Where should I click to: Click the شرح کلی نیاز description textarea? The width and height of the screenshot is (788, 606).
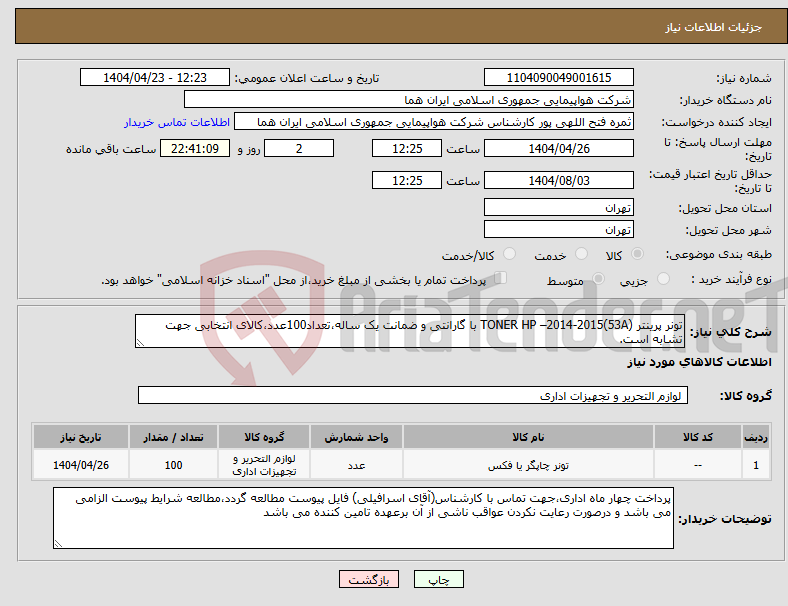(410, 331)
